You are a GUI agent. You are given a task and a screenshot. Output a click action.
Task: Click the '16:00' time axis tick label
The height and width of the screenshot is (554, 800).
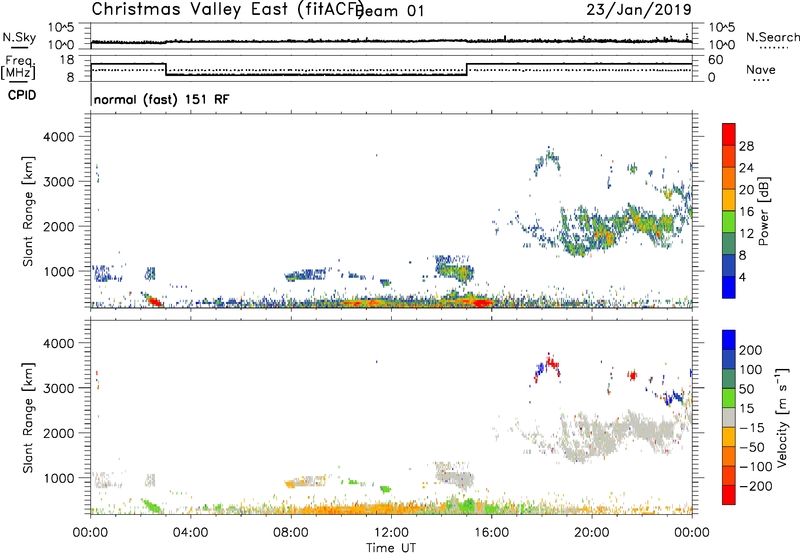[491, 533]
